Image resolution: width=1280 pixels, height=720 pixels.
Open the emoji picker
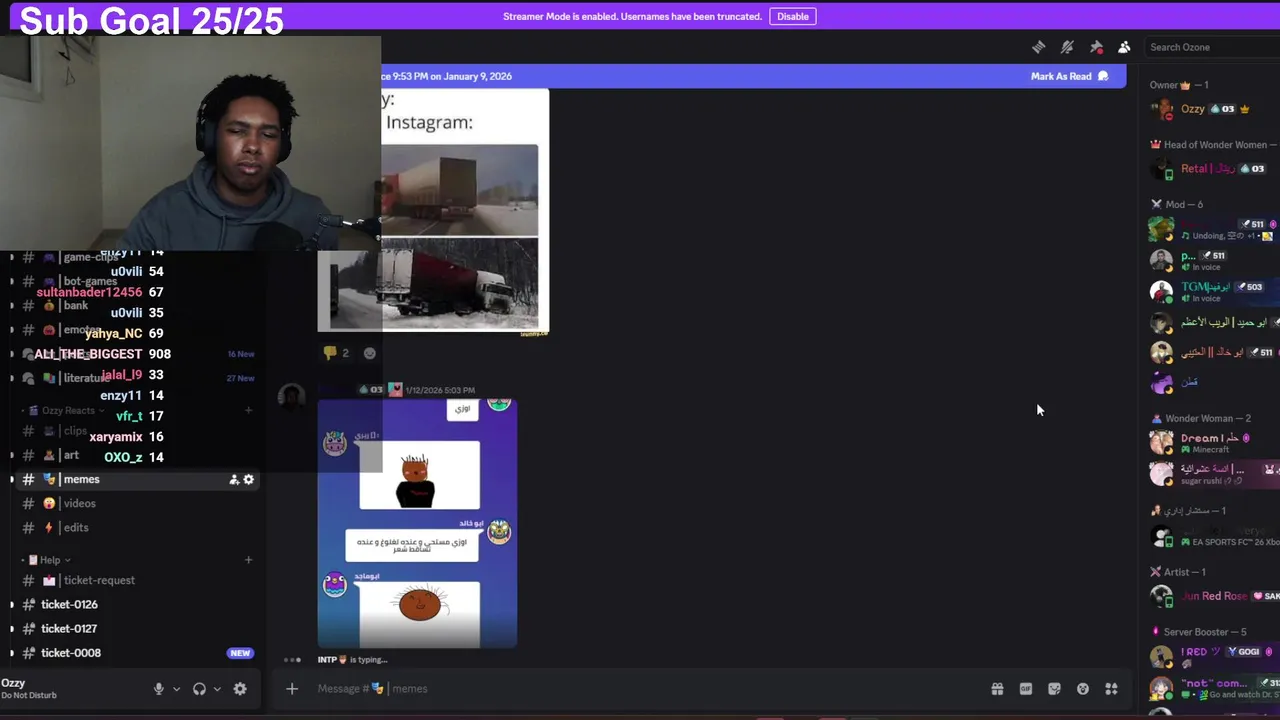pos(1082,688)
